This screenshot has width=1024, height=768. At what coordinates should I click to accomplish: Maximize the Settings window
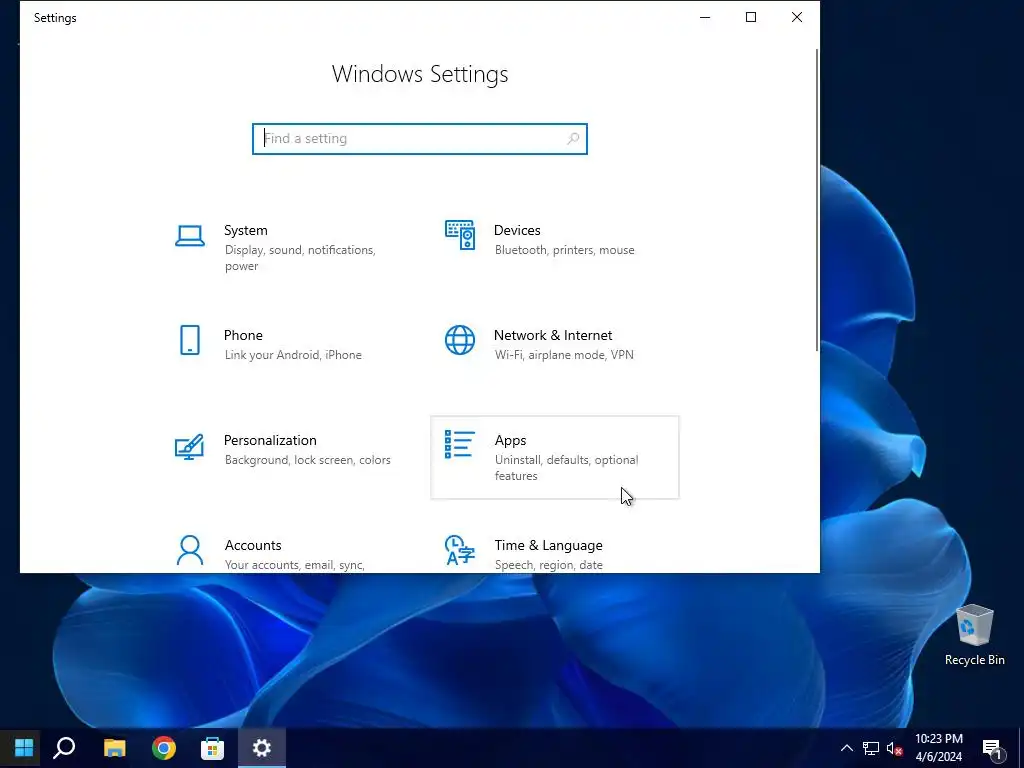(x=751, y=18)
